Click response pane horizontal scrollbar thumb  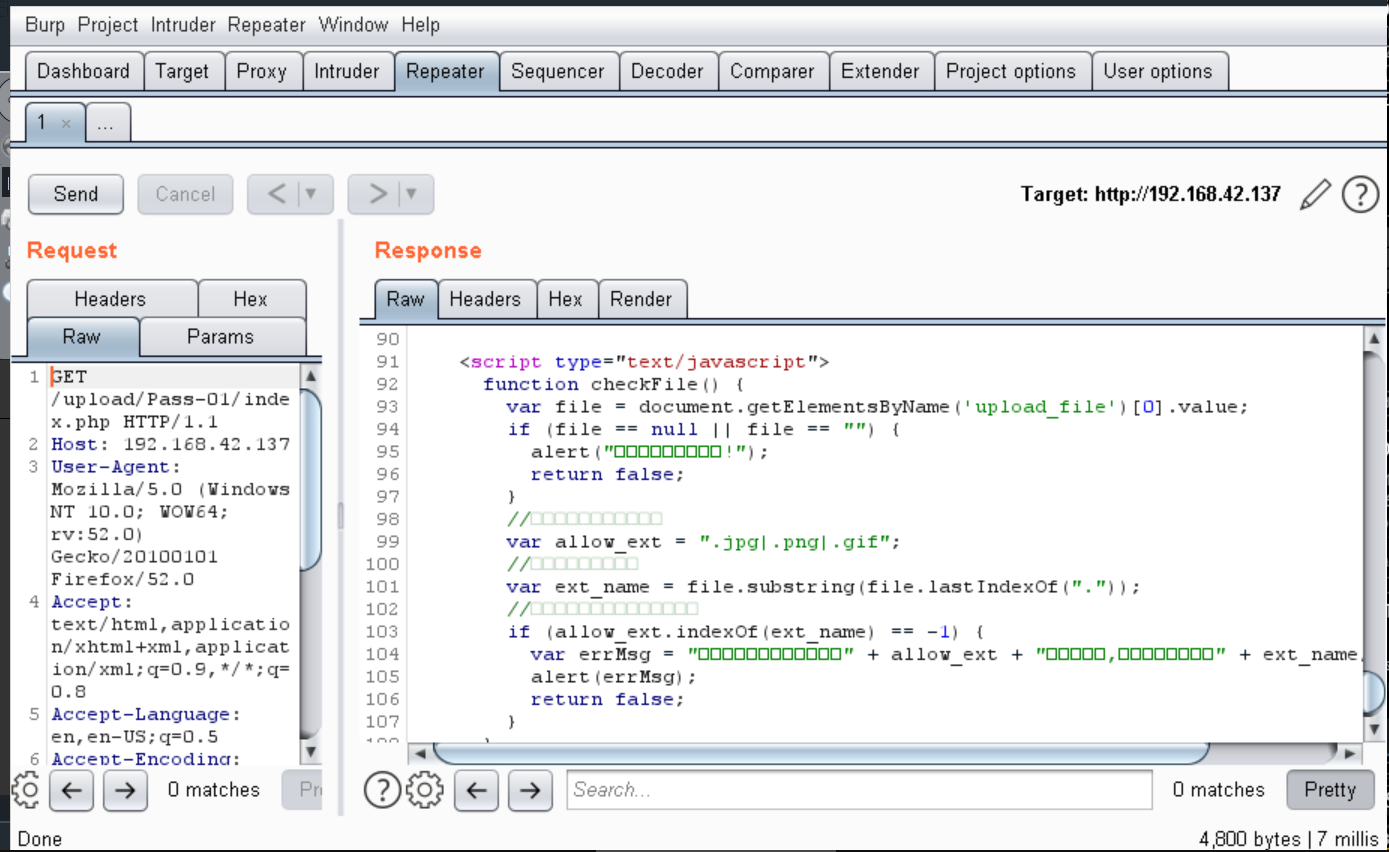(821, 753)
